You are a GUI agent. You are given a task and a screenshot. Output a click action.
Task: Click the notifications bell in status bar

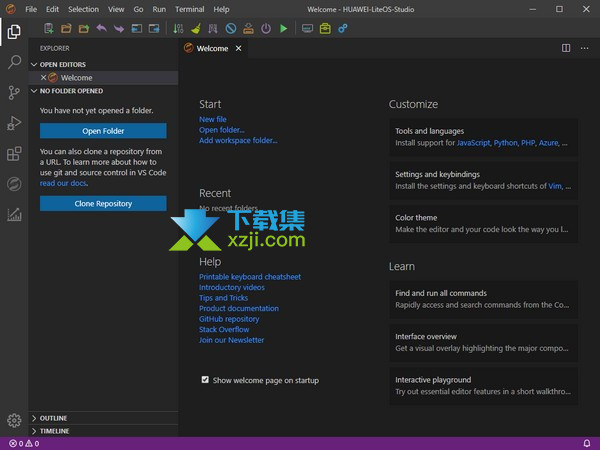point(587,443)
